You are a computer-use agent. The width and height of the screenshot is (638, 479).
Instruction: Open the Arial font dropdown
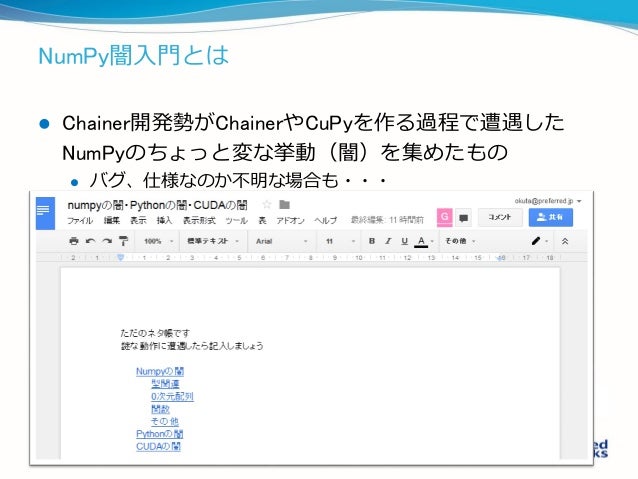(x=281, y=241)
